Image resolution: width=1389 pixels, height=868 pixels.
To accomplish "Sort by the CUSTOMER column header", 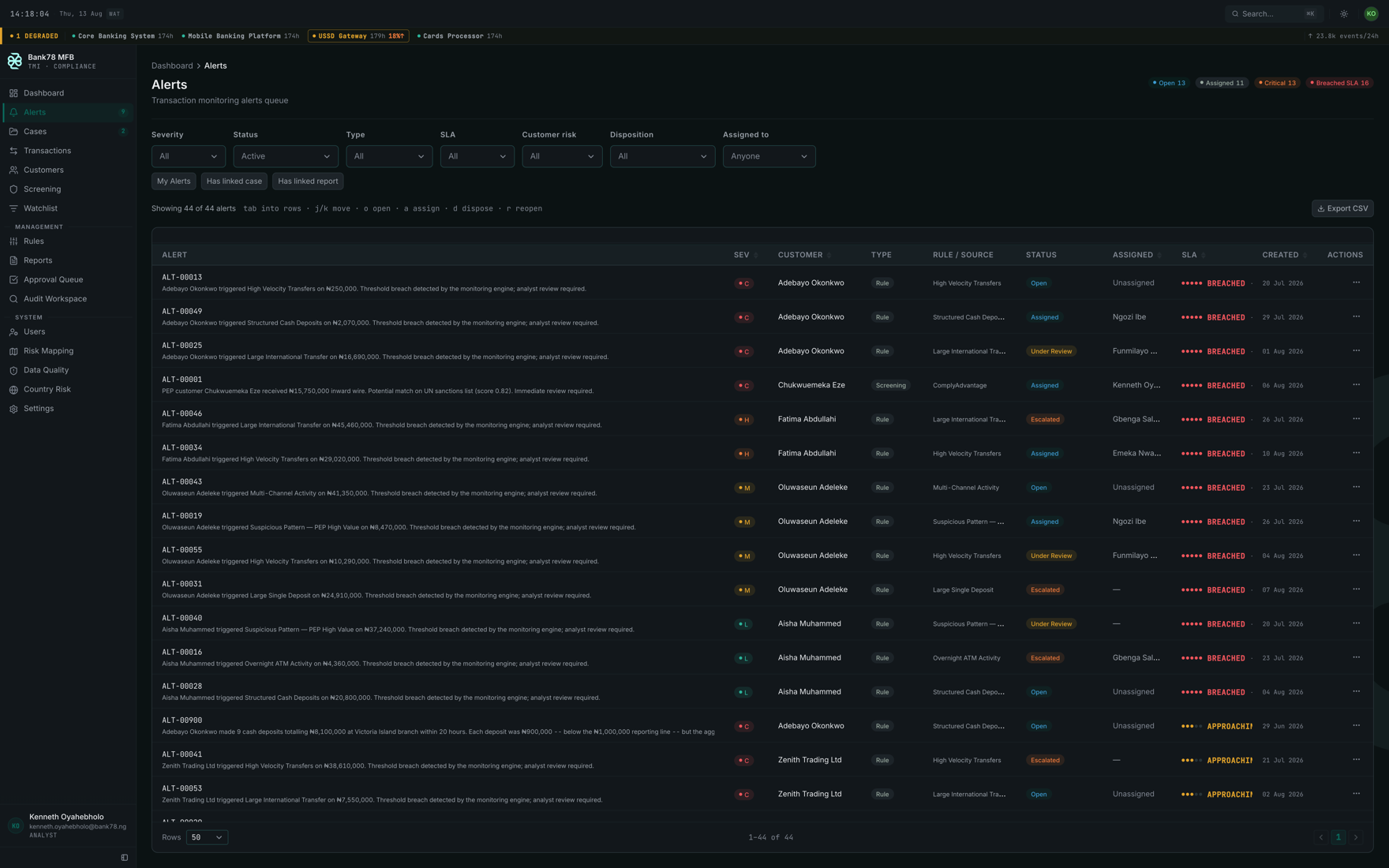I will click(804, 255).
